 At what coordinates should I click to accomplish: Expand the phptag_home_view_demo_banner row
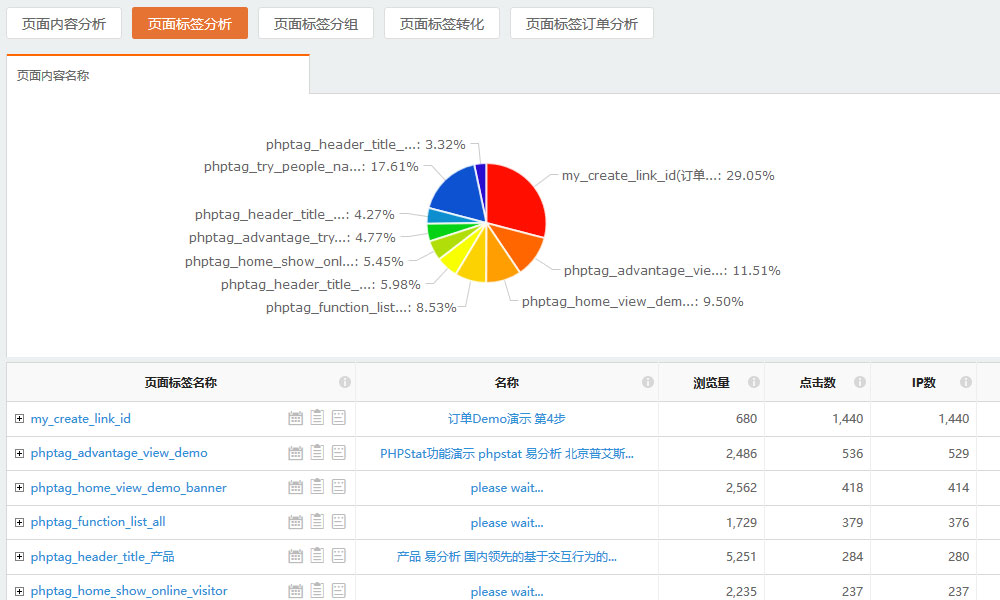pyautogui.click(x=19, y=488)
